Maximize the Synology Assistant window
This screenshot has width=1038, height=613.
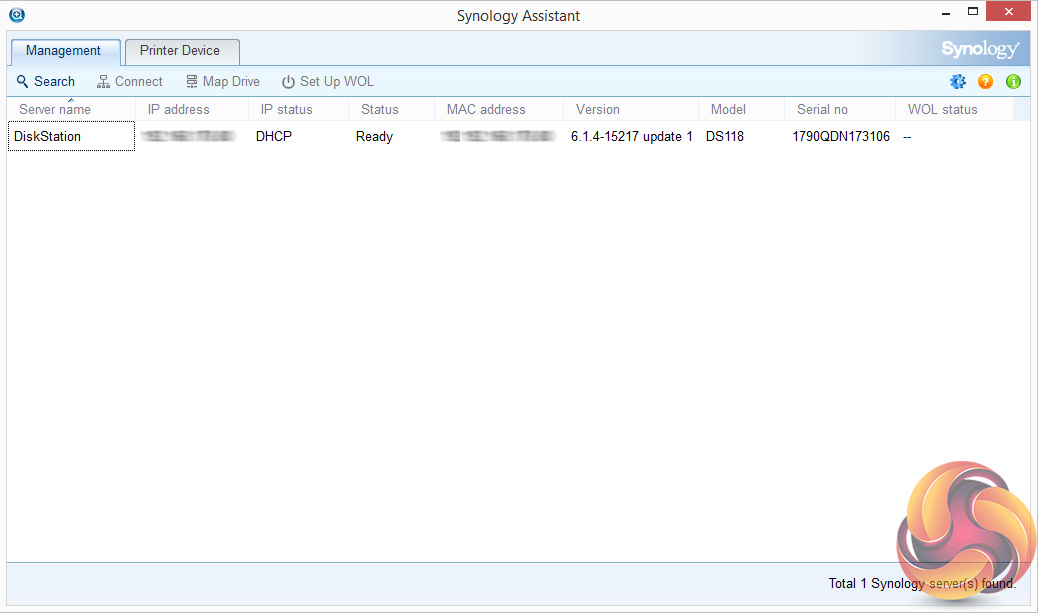coord(972,11)
